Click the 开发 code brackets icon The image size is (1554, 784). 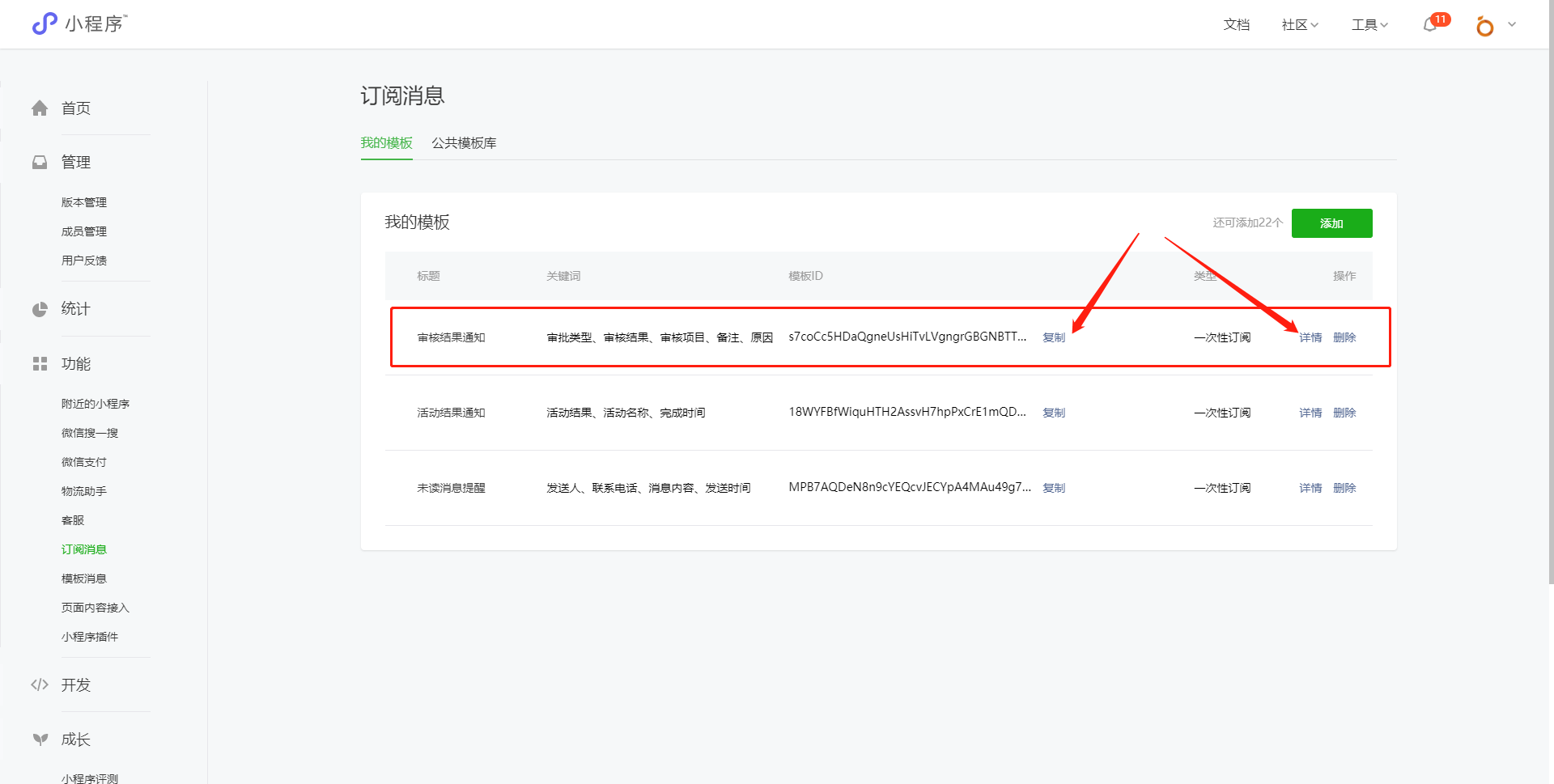(x=40, y=684)
